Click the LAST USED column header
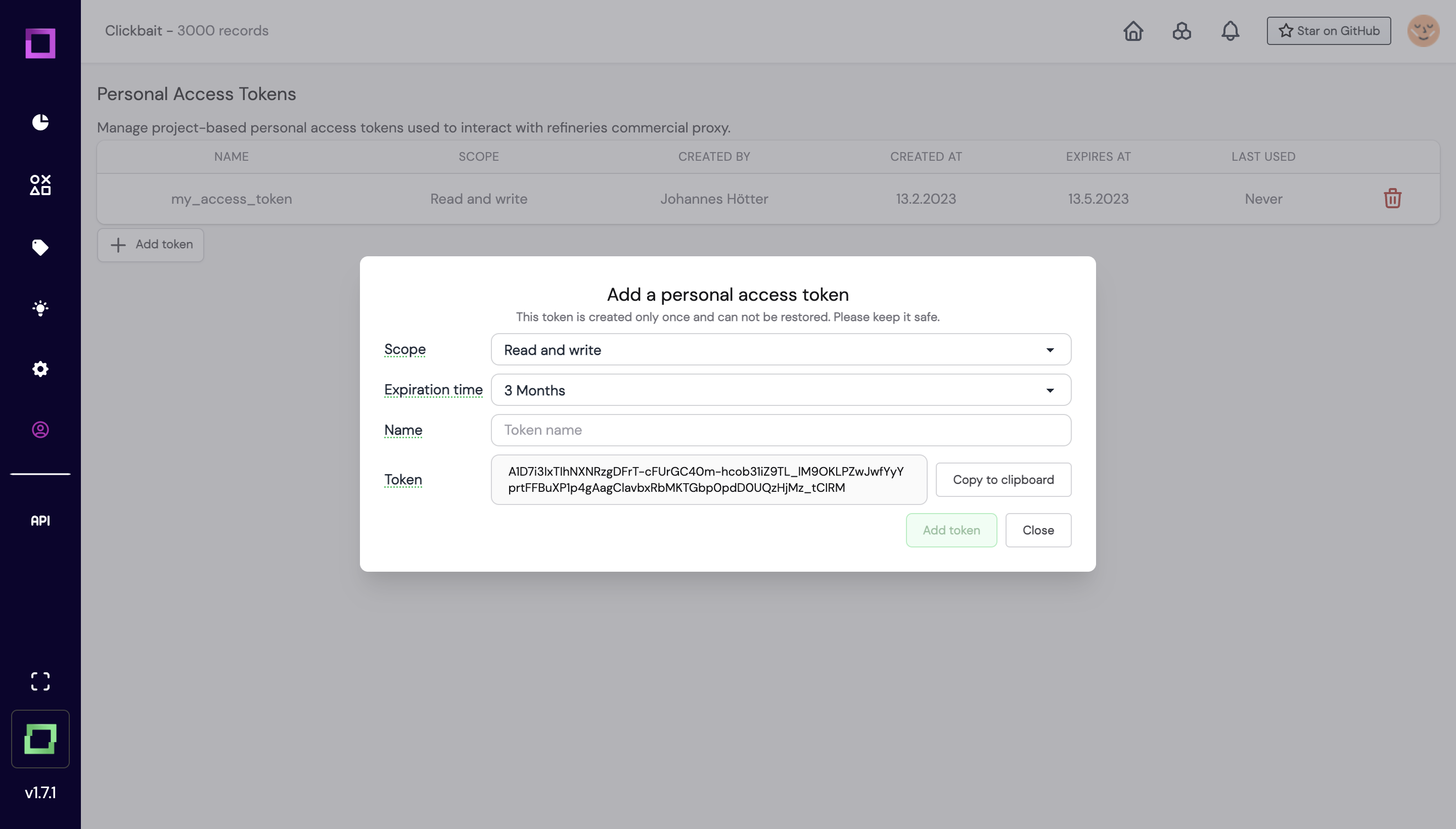1456x829 pixels. coord(1263,157)
